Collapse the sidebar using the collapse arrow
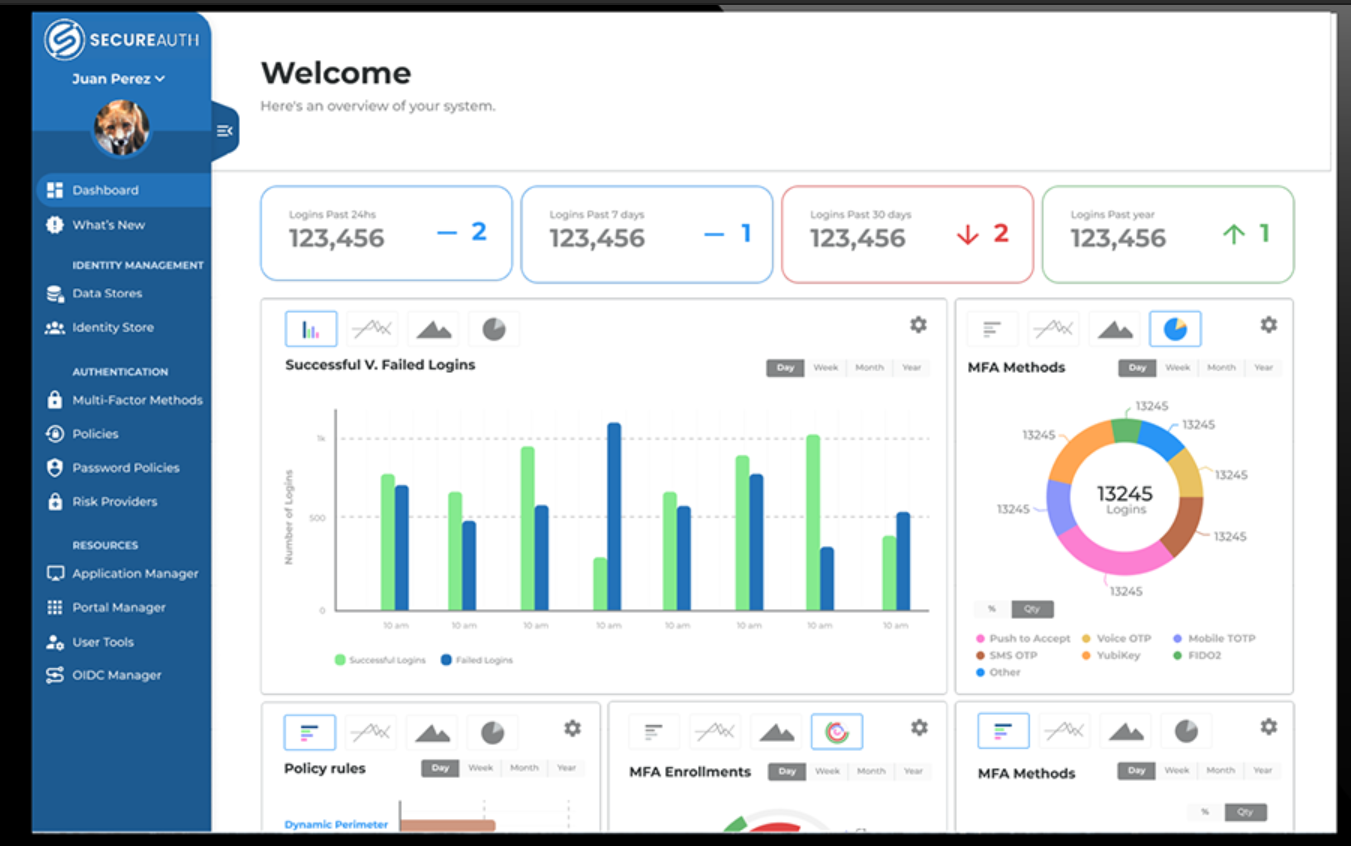The width and height of the screenshot is (1351, 846). [x=225, y=129]
